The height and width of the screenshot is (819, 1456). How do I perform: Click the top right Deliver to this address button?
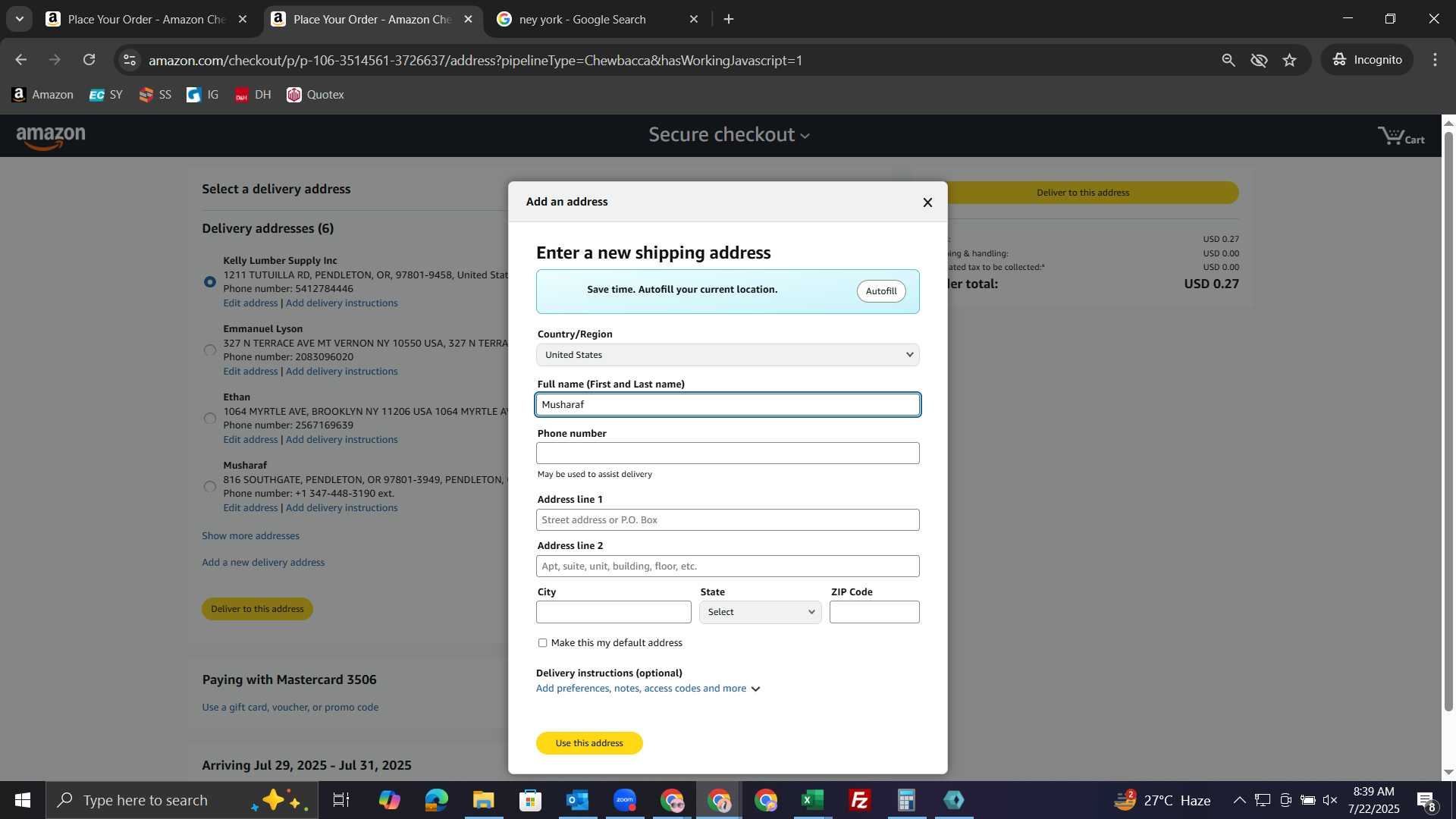pyautogui.click(x=1083, y=193)
